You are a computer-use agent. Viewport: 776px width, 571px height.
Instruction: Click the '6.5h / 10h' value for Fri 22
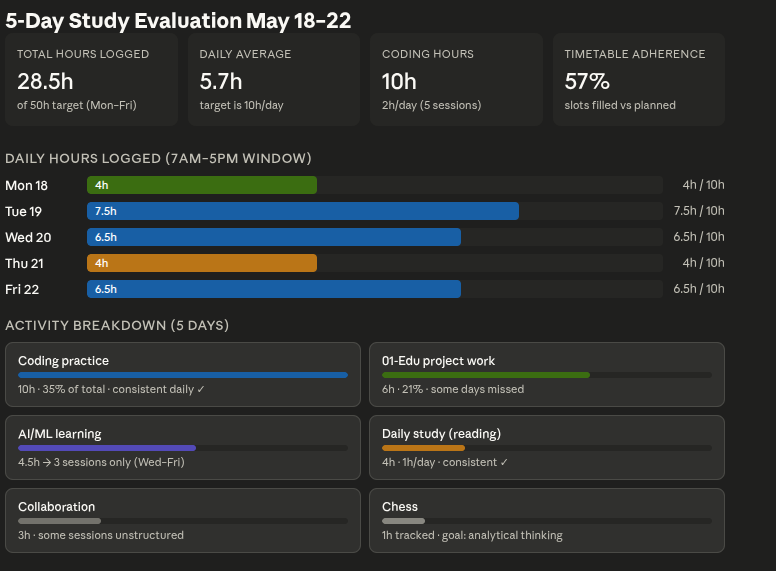(699, 289)
